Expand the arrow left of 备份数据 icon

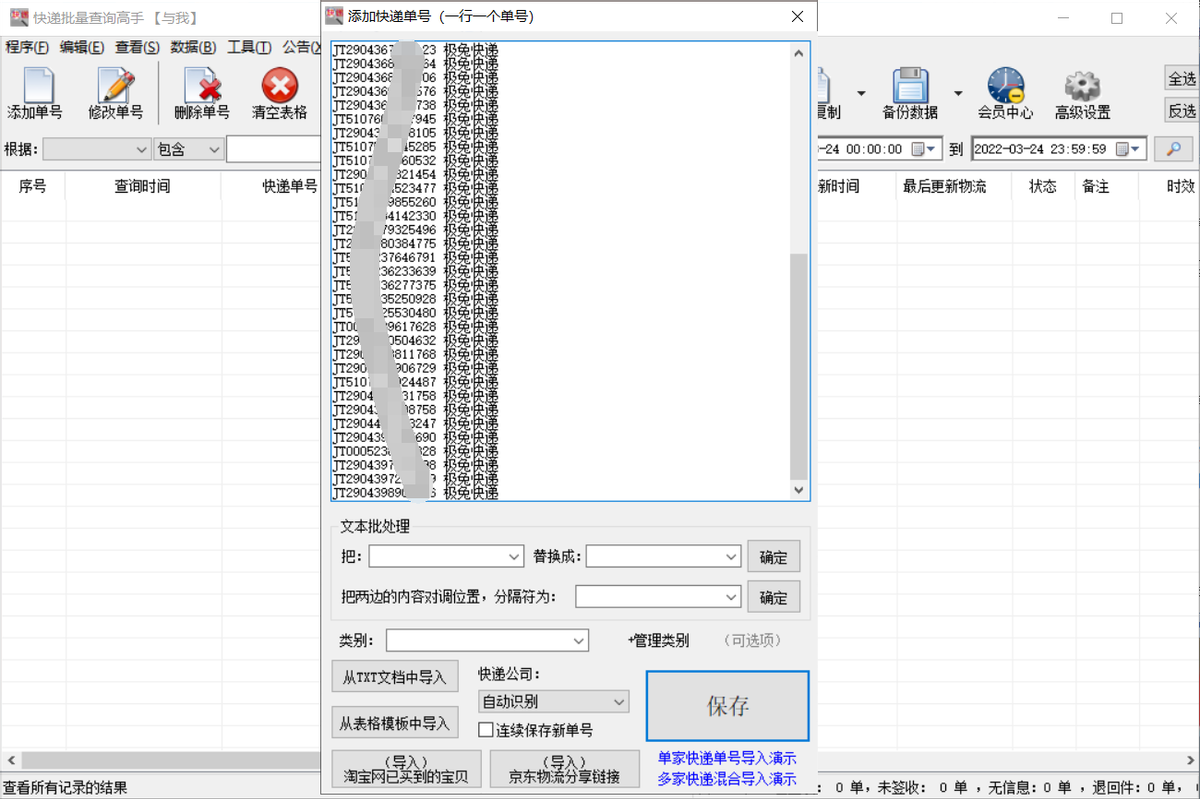(x=860, y=93)
